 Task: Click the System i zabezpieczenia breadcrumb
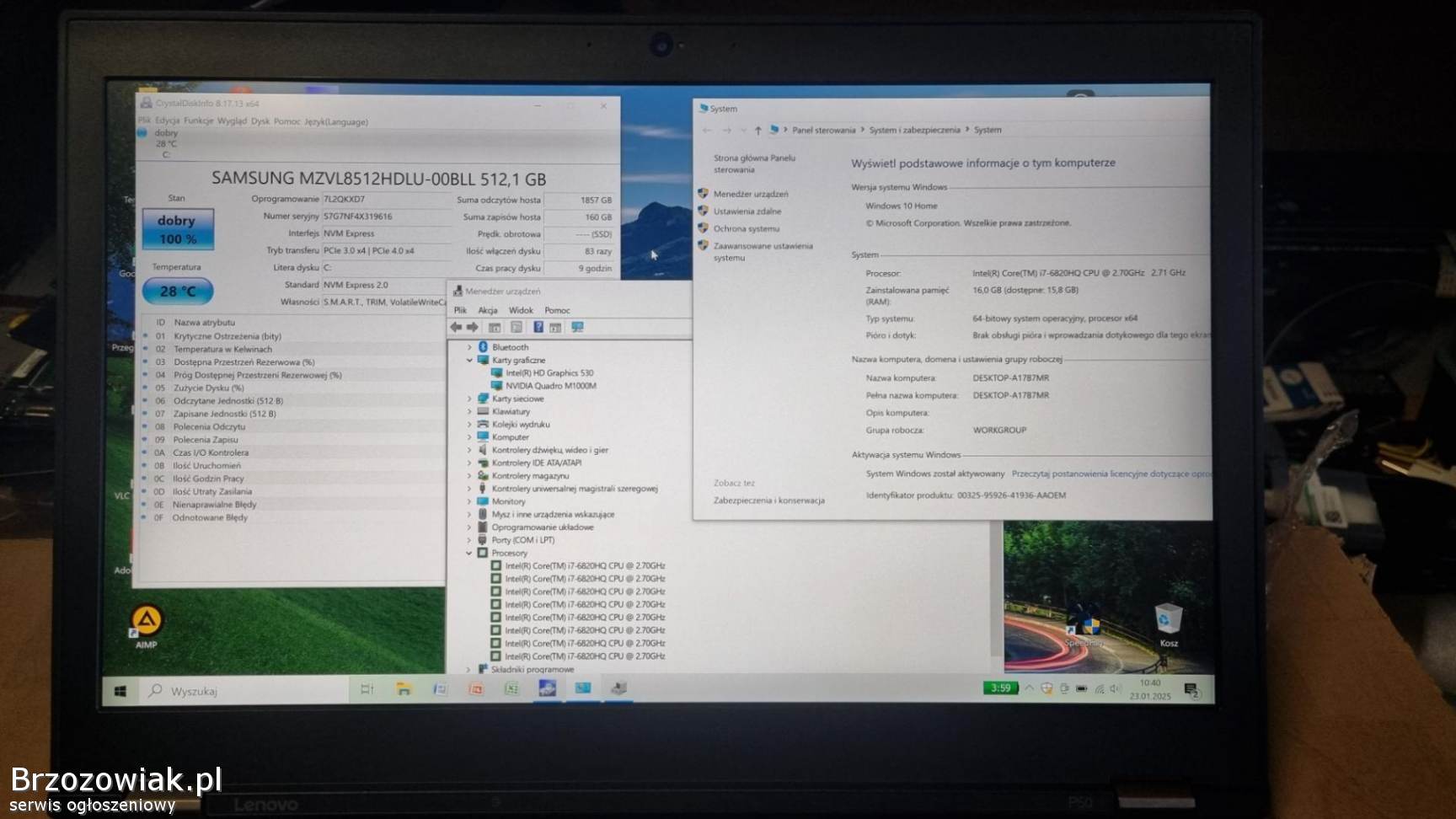click(x=914, y=130)
